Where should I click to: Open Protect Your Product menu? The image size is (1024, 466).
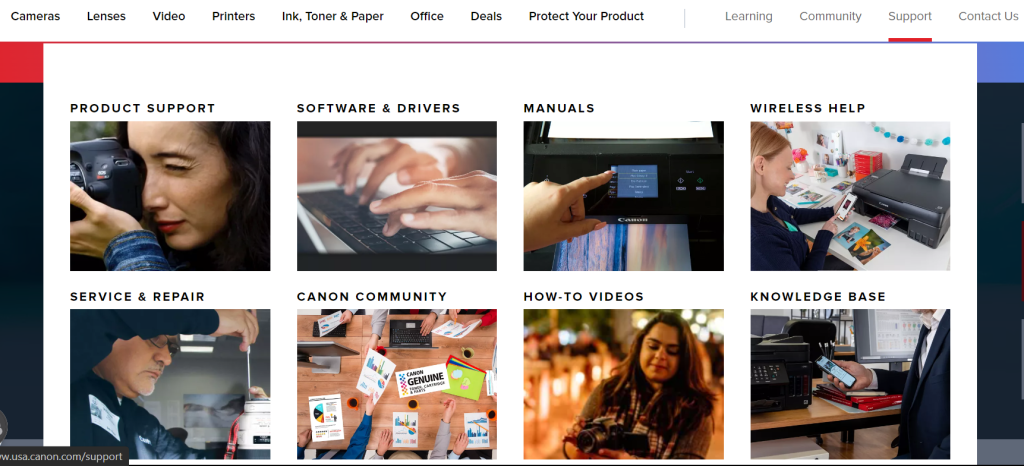click(586, 16)
